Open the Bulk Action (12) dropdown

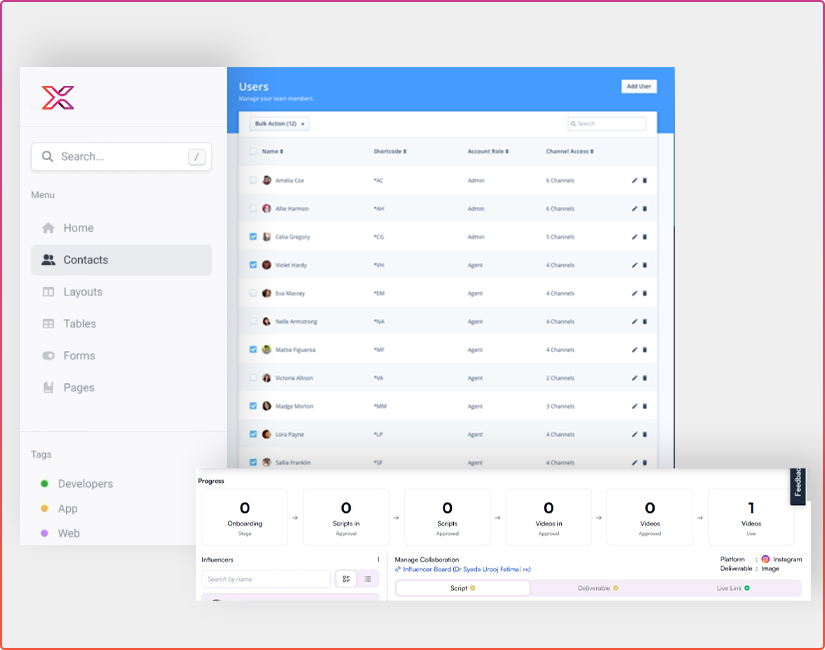pyautogui.click(x=280, y=124)
